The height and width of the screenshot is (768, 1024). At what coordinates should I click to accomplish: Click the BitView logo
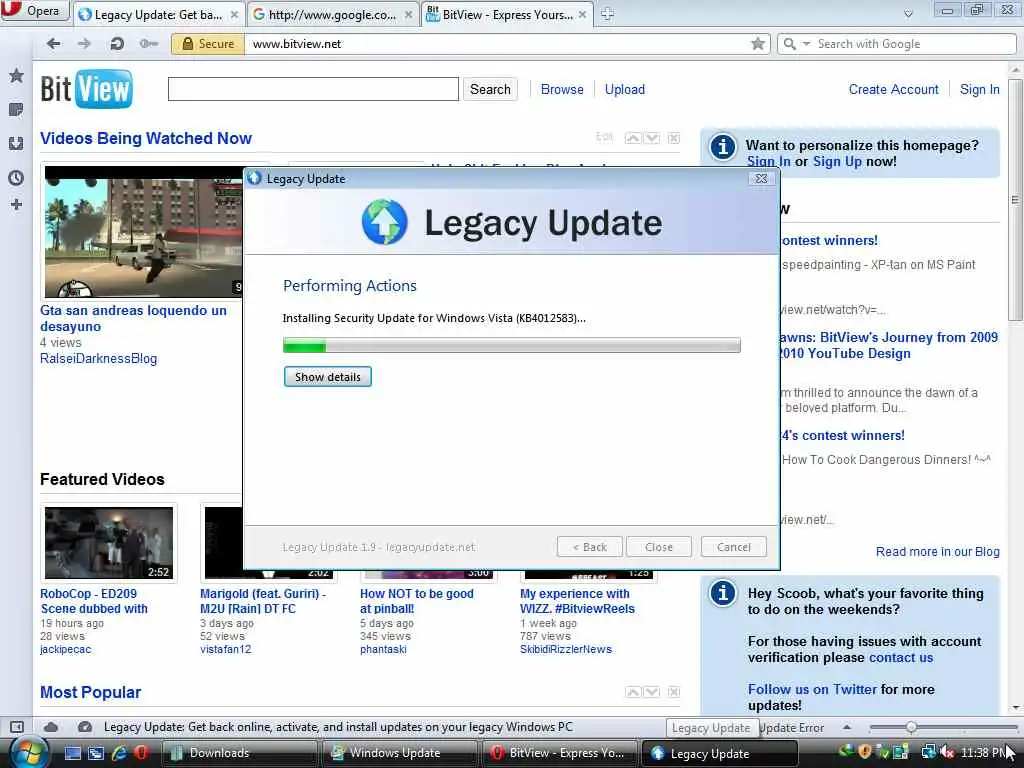86,89
